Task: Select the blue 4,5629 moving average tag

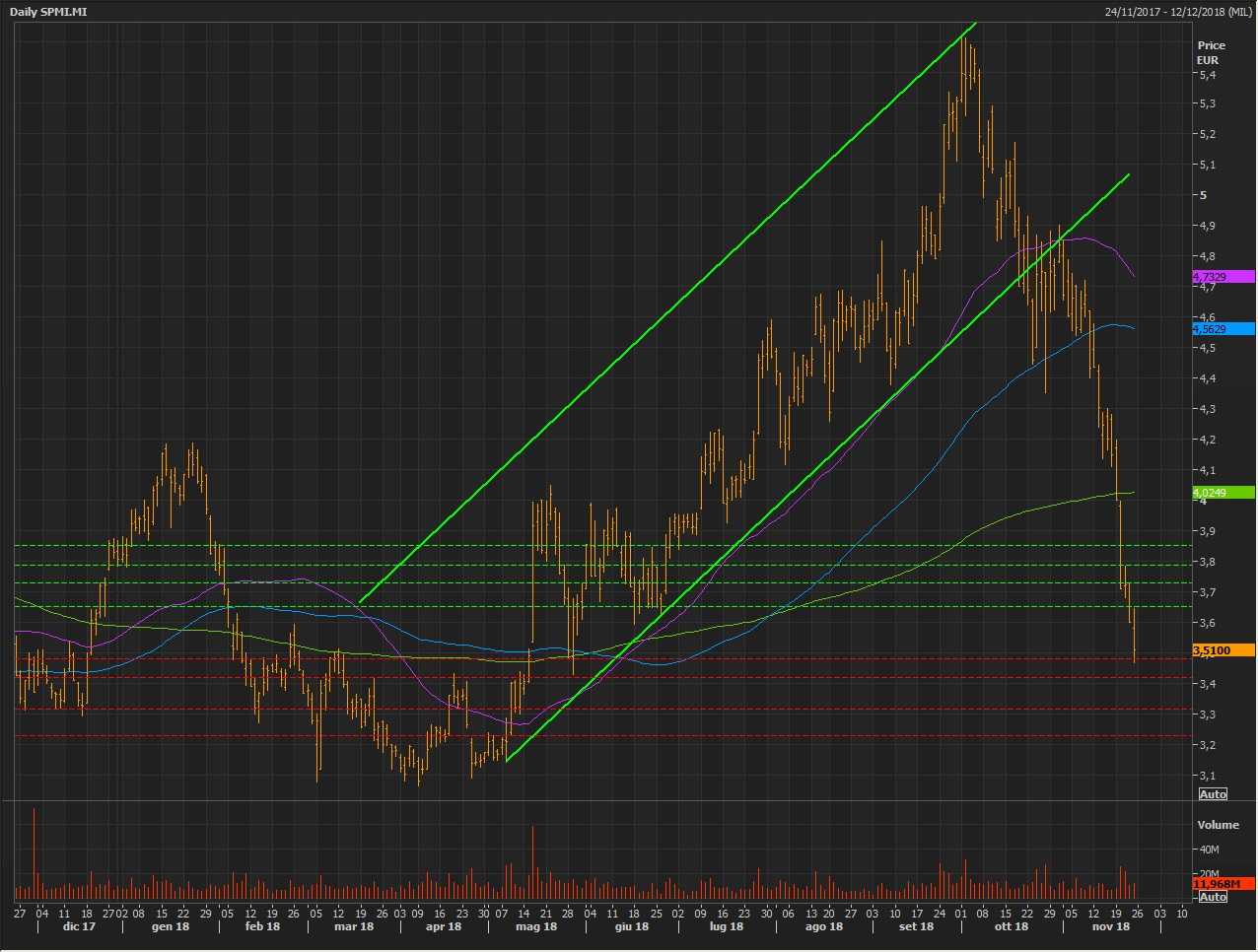Action: (1223, 328)
